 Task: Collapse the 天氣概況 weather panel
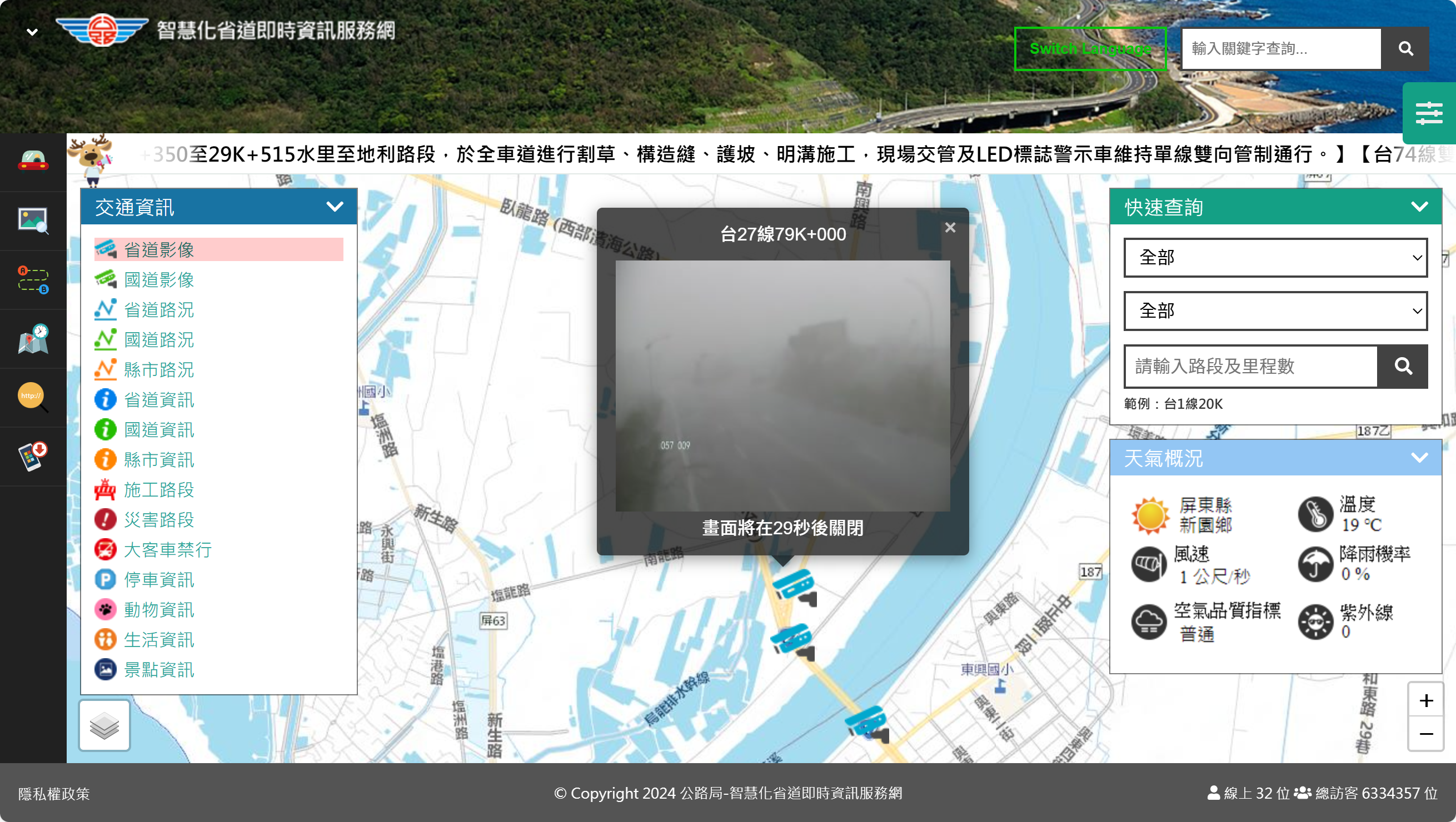click(1420, 458)
